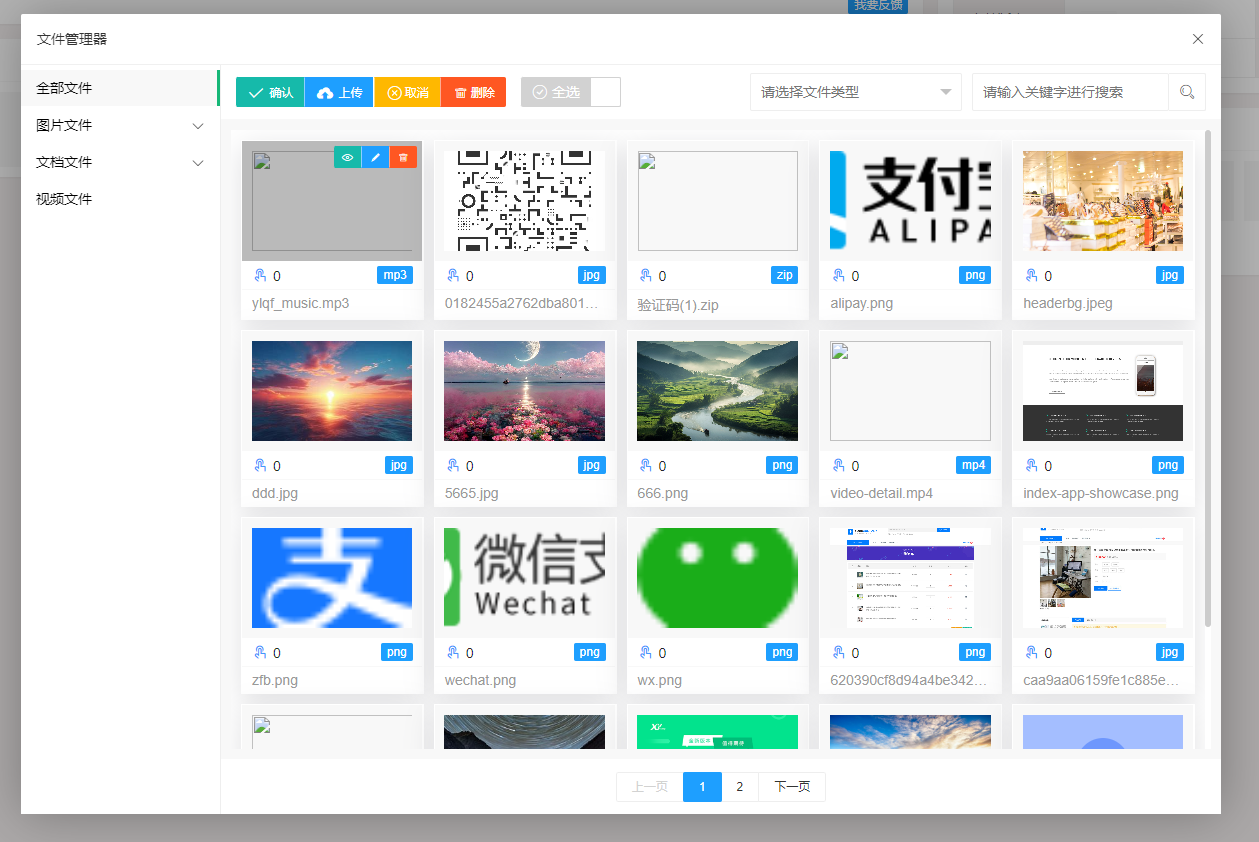Click the file name index-app-showcase.png
Screen dimensions: 1259x842
[x=1101, y=493]
